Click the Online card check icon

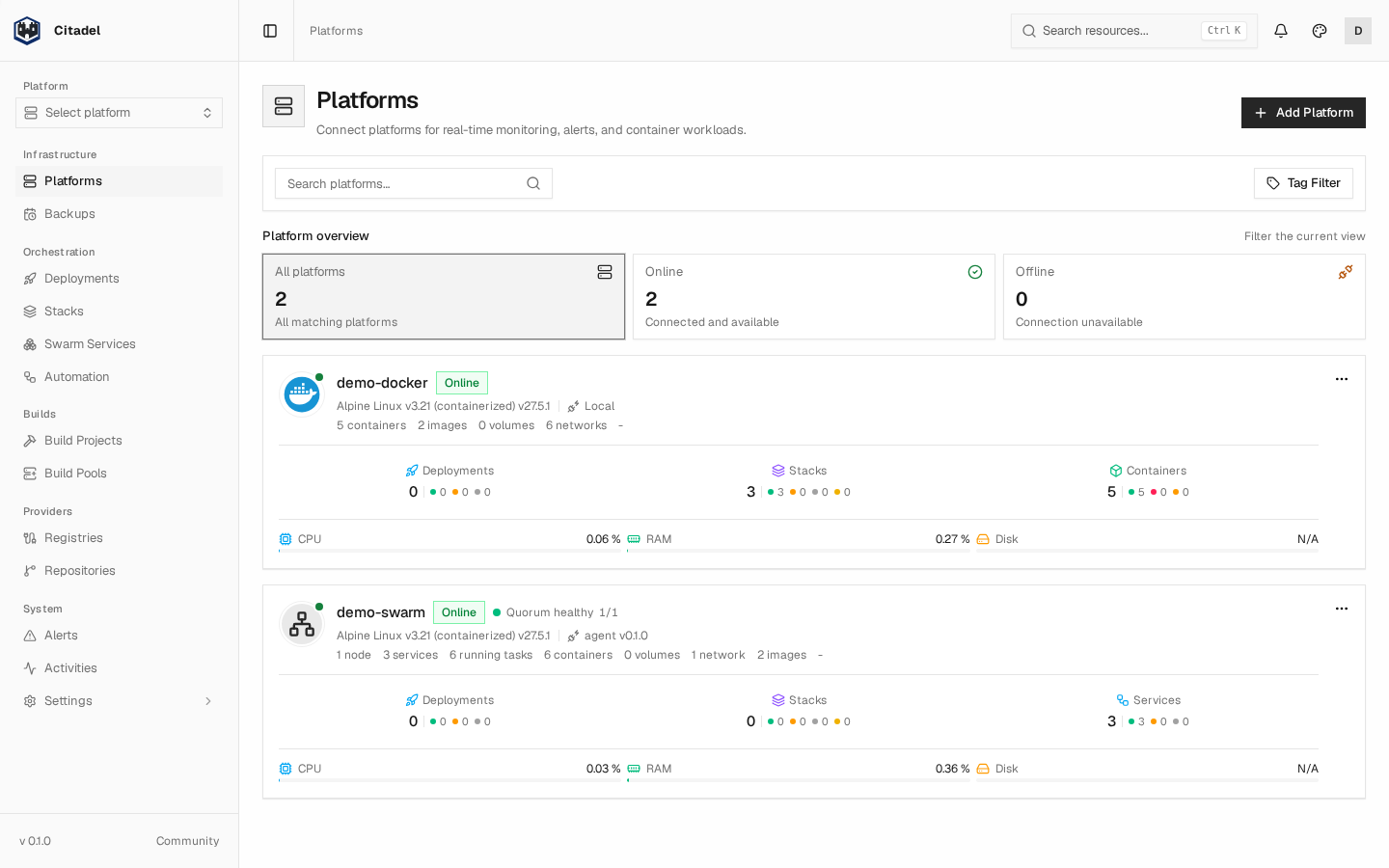(x=975, y=272)
